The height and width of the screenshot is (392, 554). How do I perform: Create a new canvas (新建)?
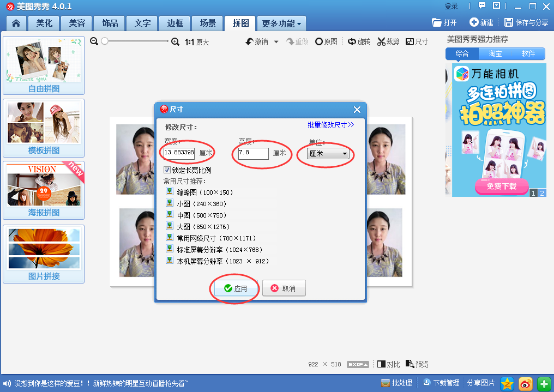(481, 22)
